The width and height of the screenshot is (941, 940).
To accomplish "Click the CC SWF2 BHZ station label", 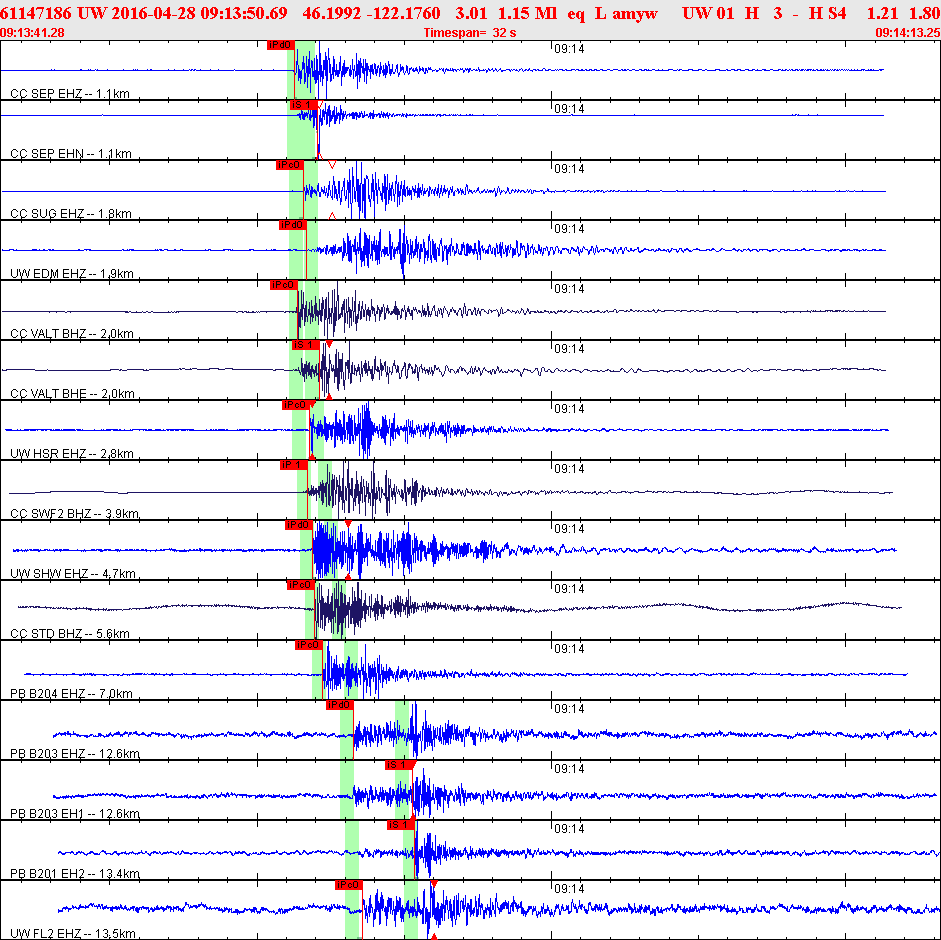I will 74,514.
